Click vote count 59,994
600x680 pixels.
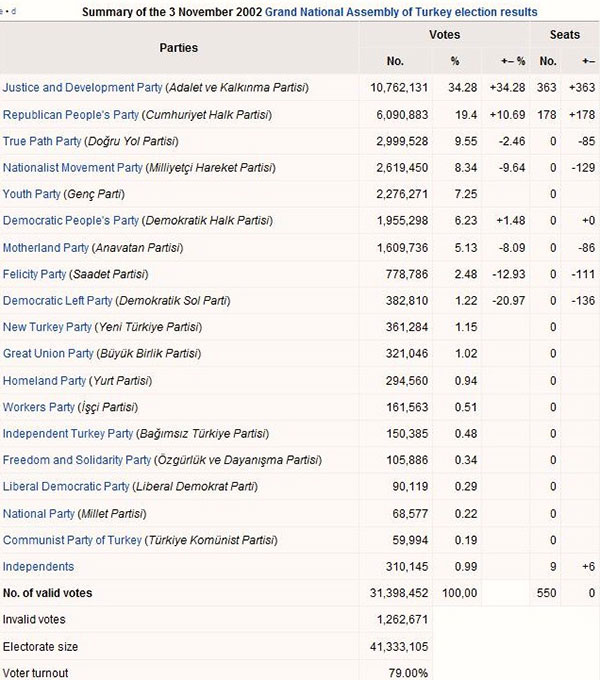[x=410, y=540]
